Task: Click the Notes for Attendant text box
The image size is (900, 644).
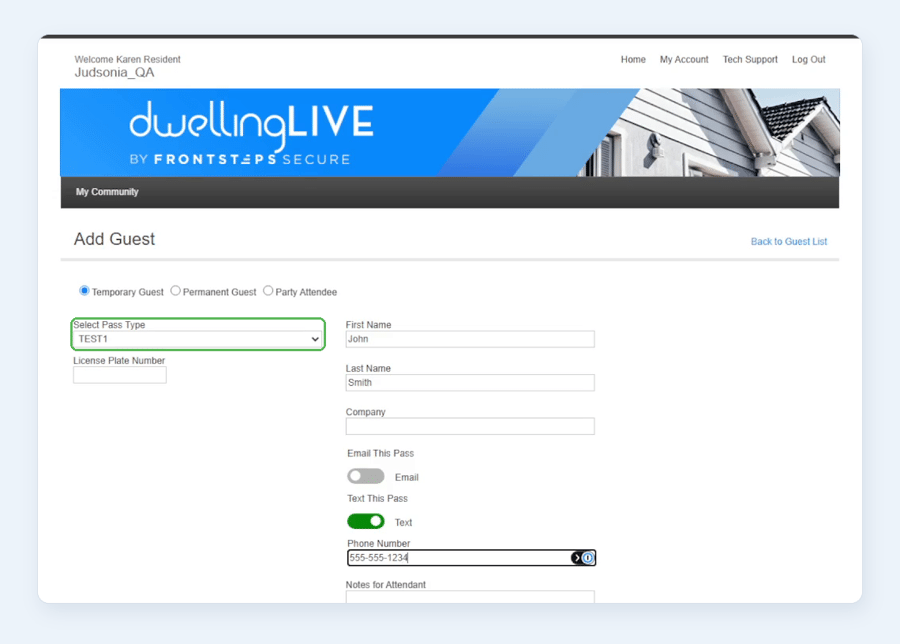Action: pyautogui.click(x=470, y=597)
